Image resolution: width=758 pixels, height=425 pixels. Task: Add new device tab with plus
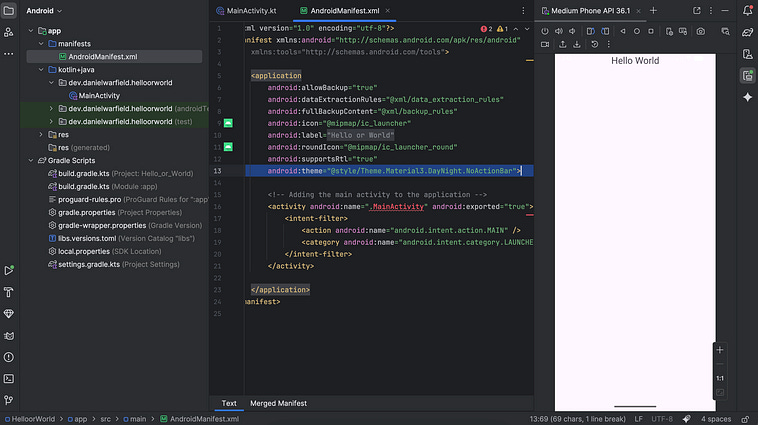[x=653, y=11]
